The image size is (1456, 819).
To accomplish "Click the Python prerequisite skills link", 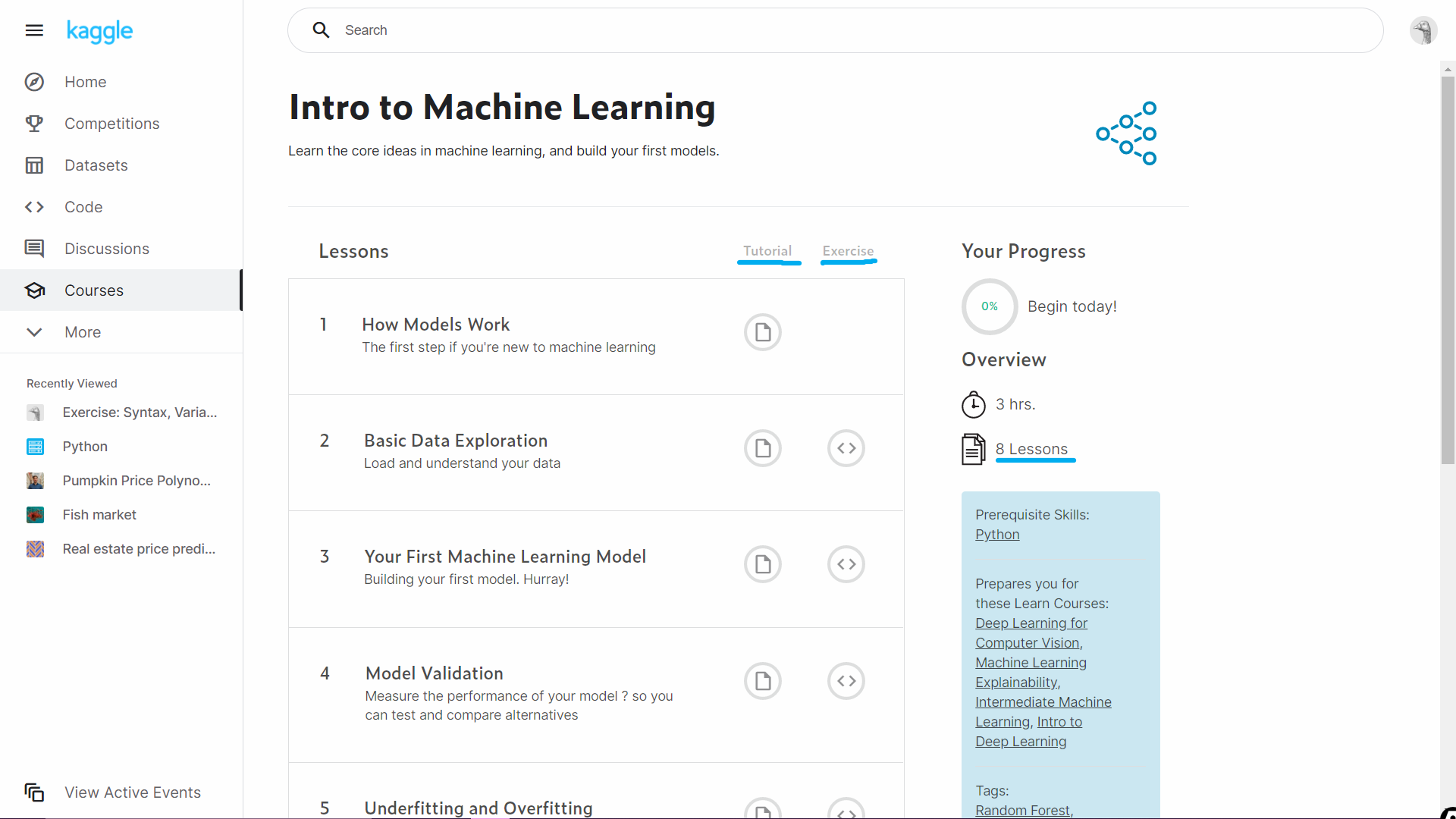I will (x=997, y=534).
